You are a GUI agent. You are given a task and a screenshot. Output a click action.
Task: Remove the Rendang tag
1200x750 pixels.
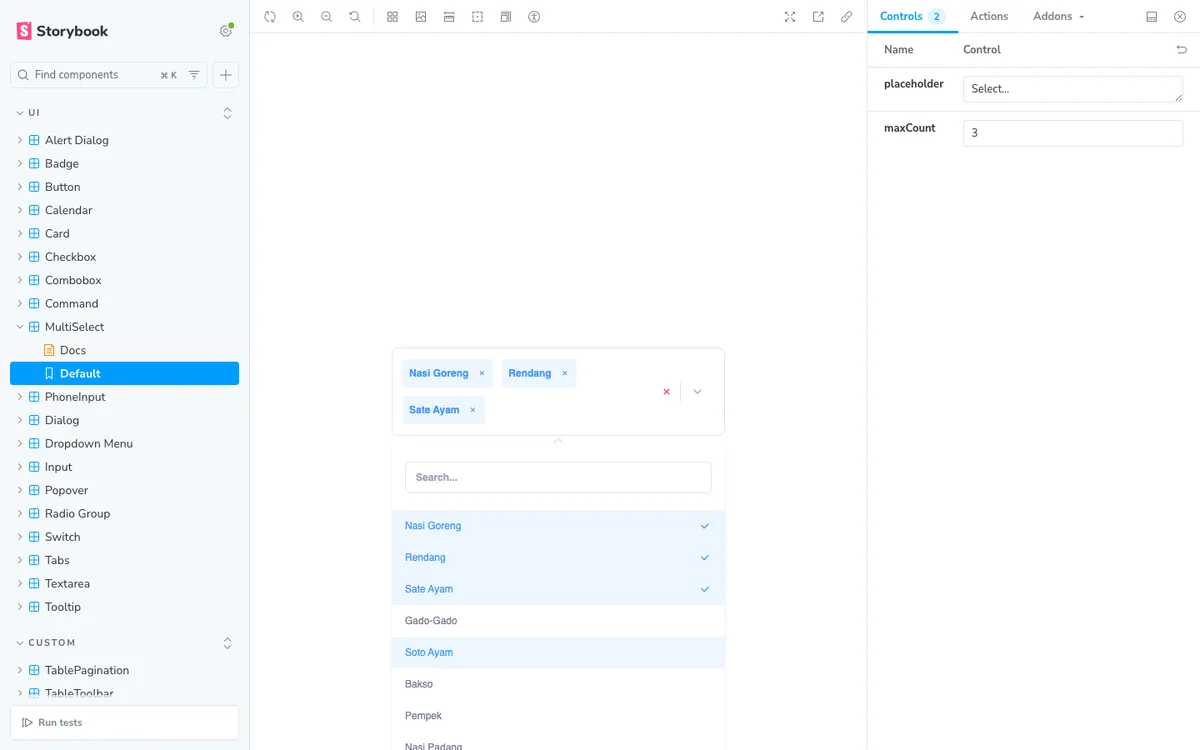[565, 373]
